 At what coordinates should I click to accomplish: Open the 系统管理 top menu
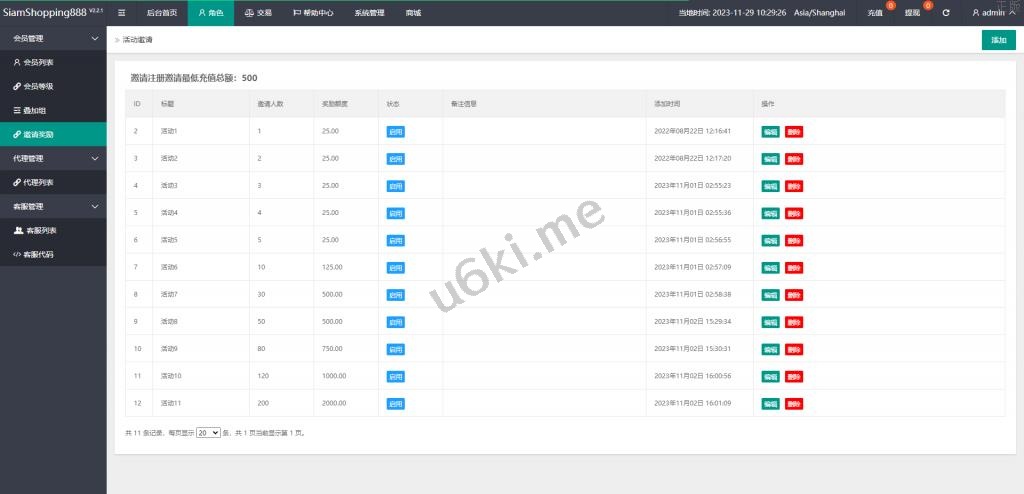369,13
